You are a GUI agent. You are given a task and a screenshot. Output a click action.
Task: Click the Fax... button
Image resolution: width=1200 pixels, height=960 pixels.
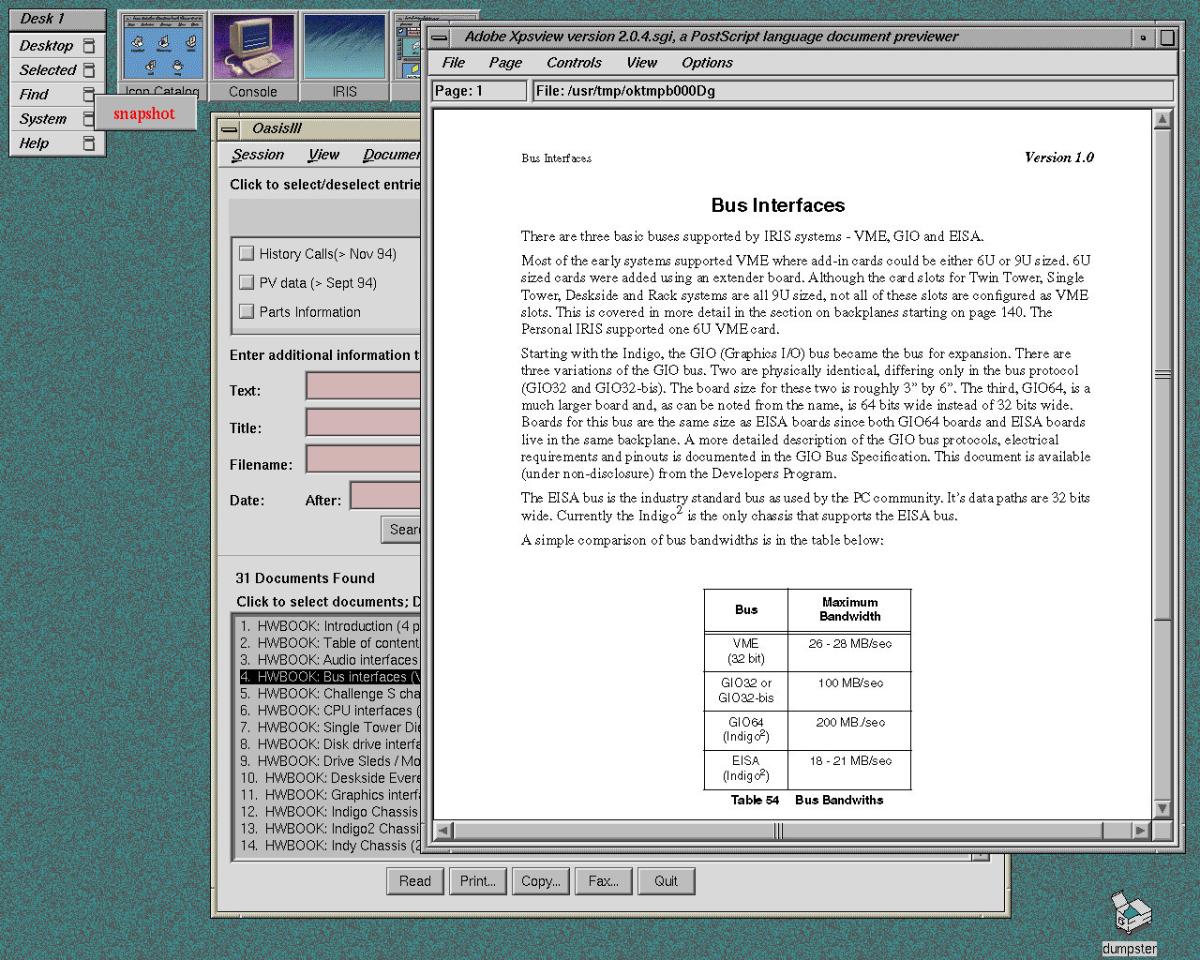pyautogui.click(x=604, y=881)
